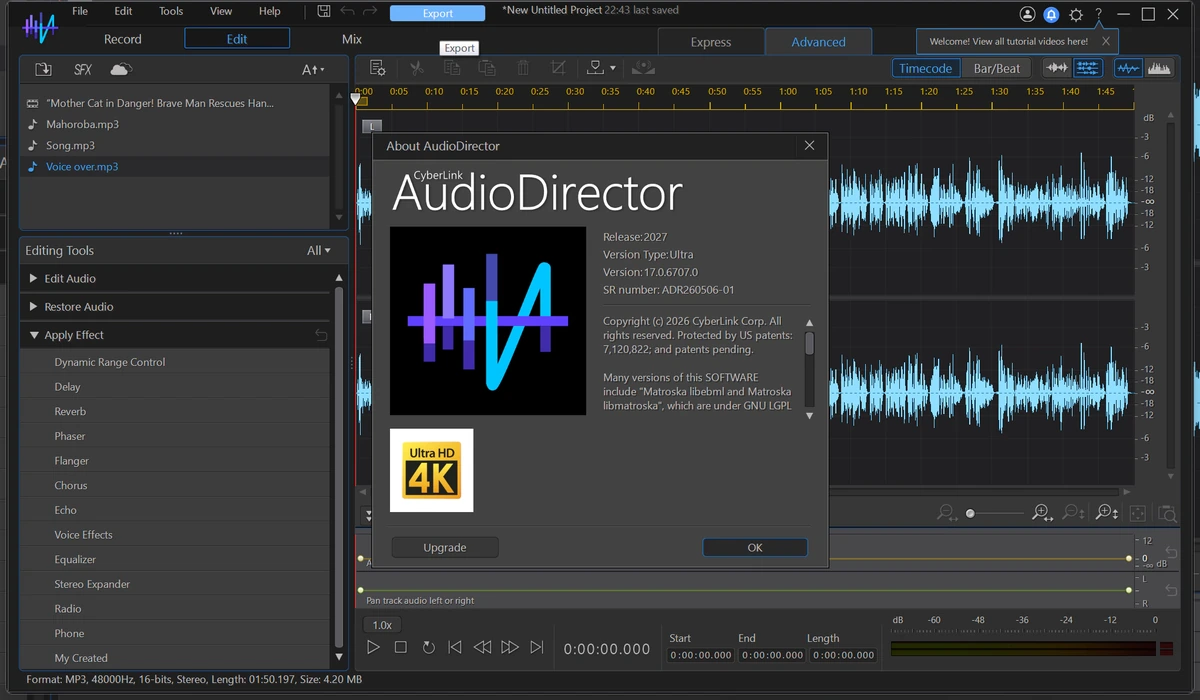Screen dimensions: 1200x700
Task: Toggle loop playback
Action: click(x=428, y=647)
